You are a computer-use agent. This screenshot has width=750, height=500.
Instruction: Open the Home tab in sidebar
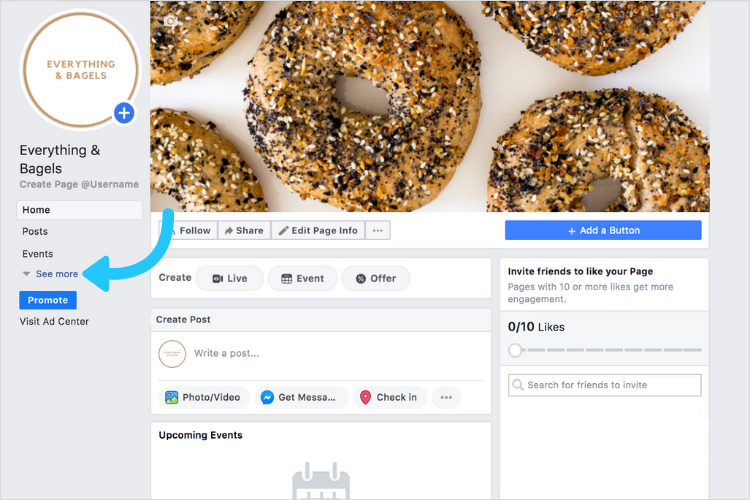click(x=79, y=210)
